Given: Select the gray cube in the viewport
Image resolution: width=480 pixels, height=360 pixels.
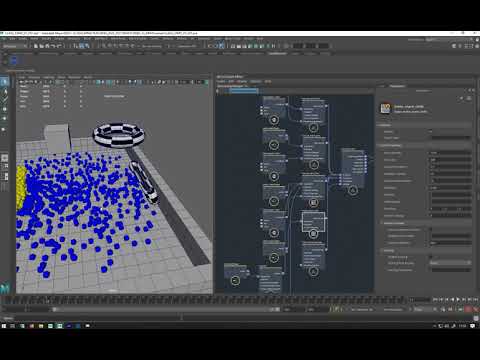Looking at the screenshot, I should pos(57,137).
